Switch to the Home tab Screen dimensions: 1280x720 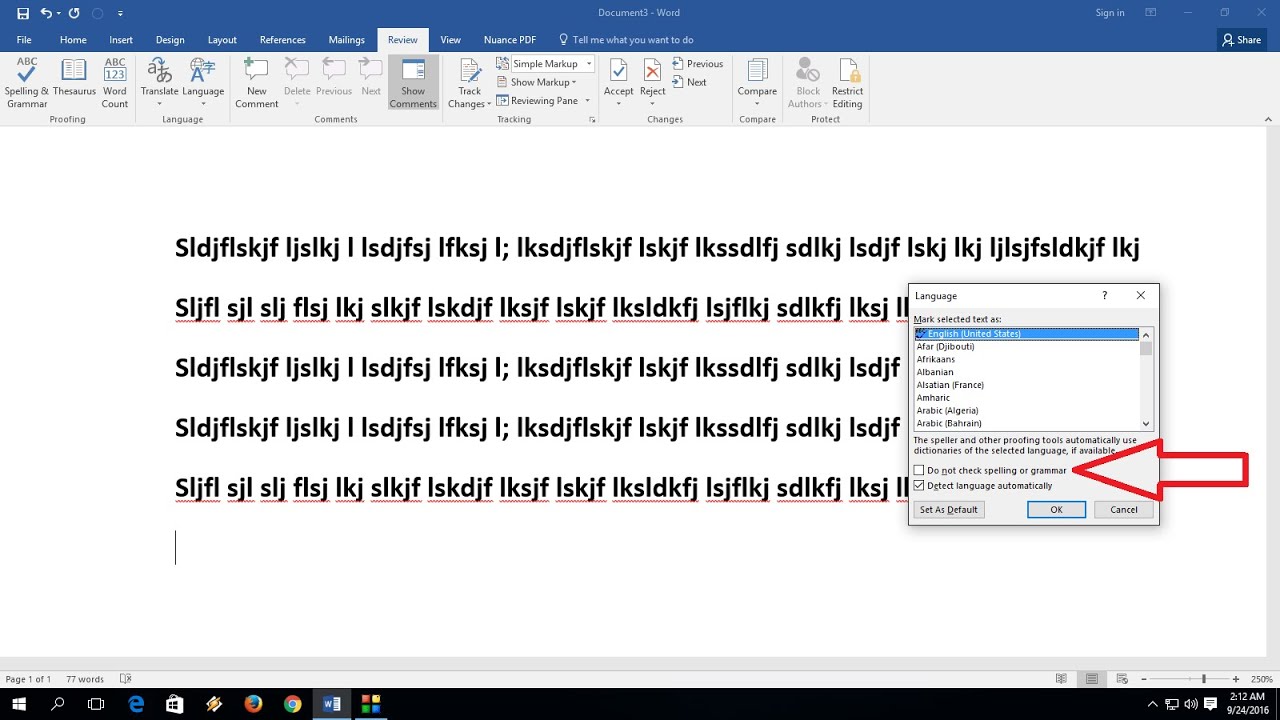tap(73, 40)
